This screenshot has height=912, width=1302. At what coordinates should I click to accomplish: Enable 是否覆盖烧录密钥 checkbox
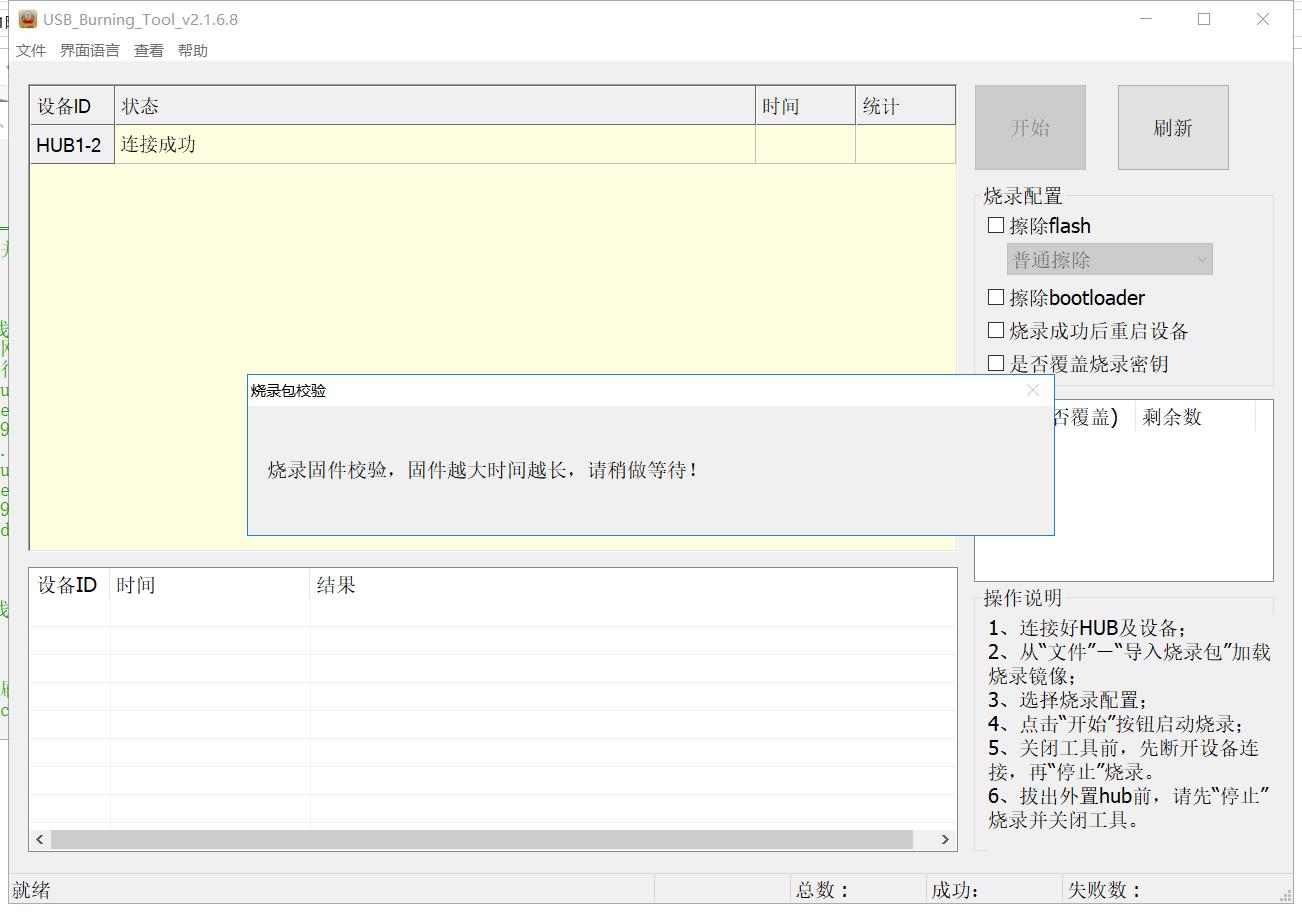click(996, 364)
